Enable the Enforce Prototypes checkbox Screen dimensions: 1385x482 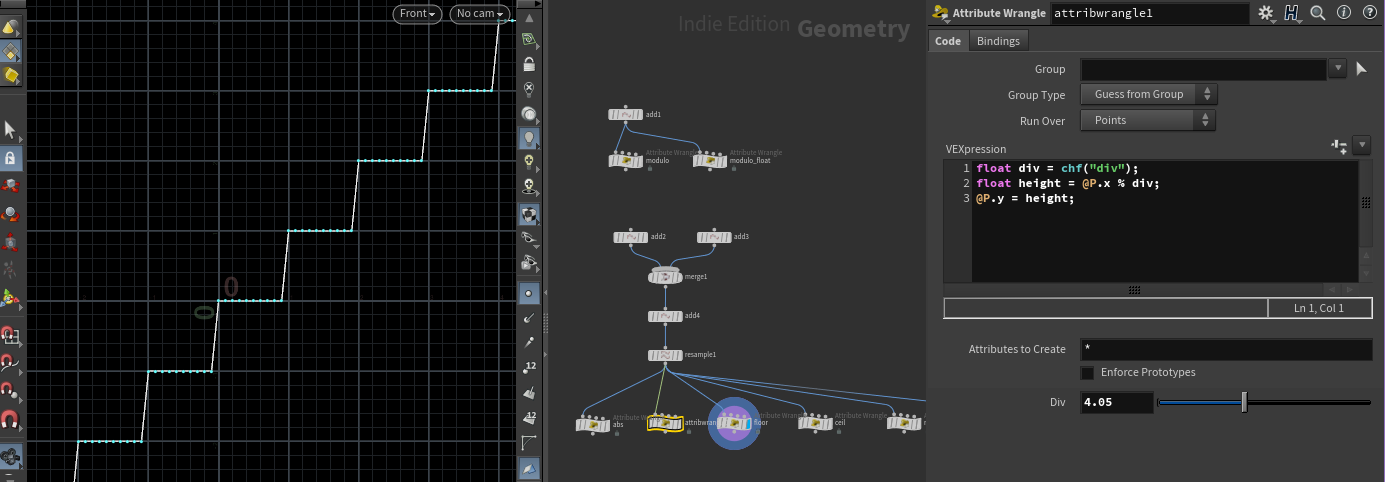pos(1087,373)
